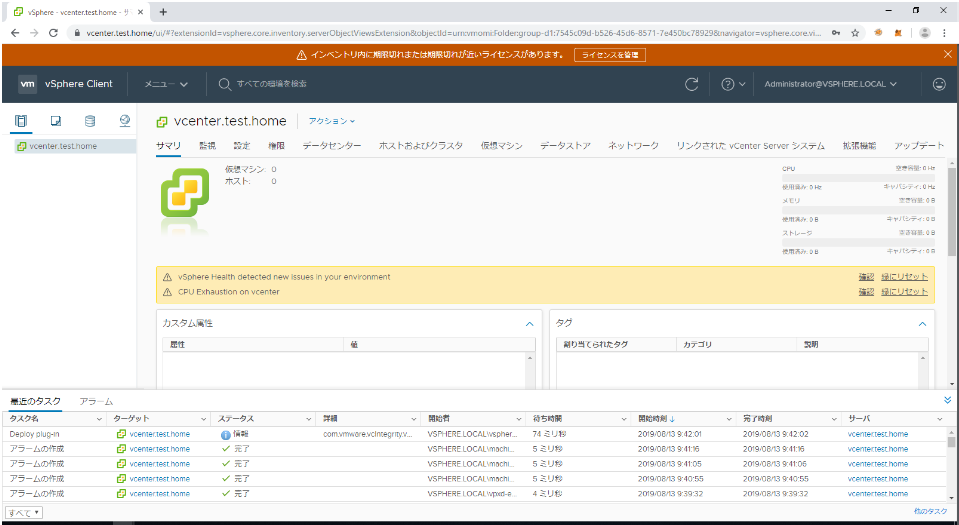The height and width of the screenshot is (525, 959).
Task: Switch to the 設定 tab
Action: (242, 146)
